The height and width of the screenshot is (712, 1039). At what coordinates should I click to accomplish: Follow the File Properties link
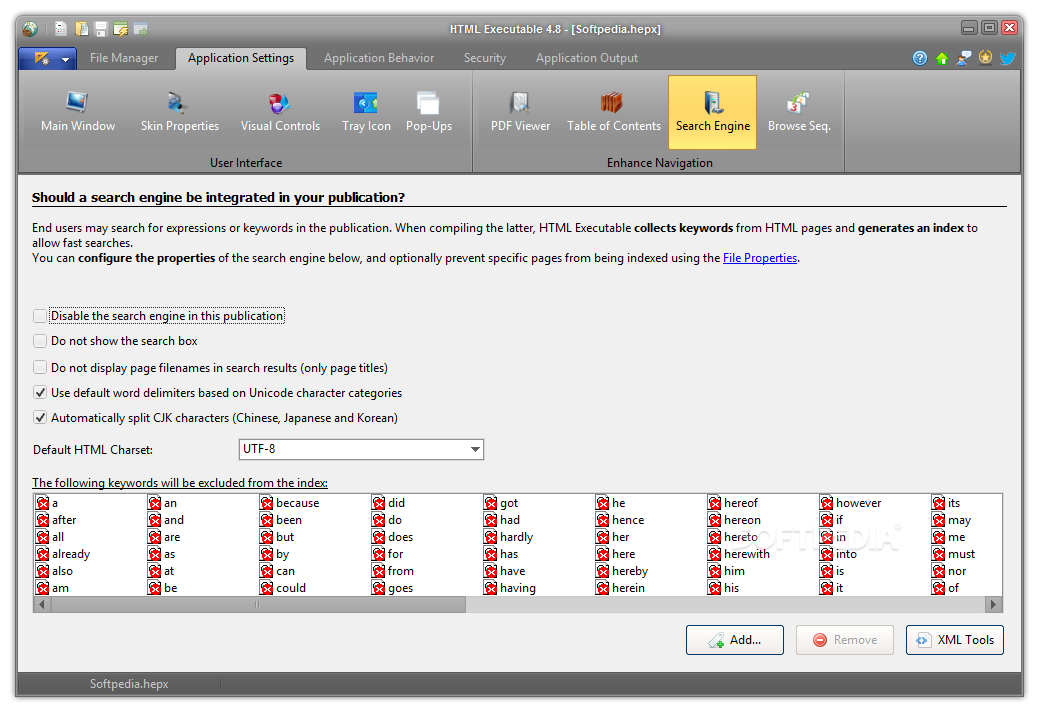(759, 258)
